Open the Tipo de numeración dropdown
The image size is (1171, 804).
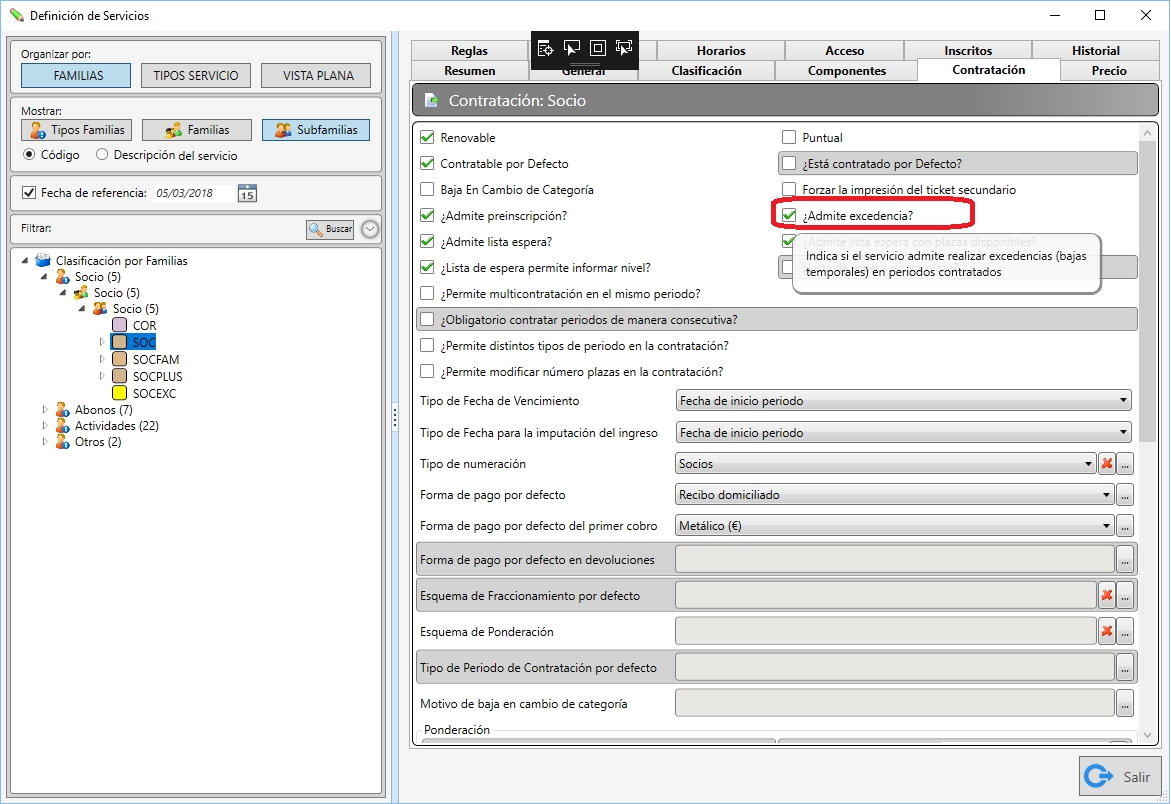pyautogui.click(x=886, y=464)
